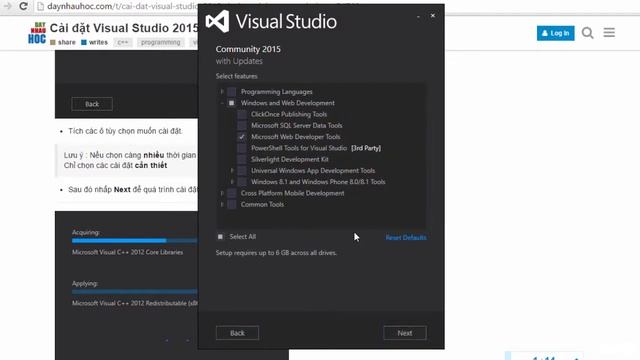Click the "Community 2015" heading
640x360 pixels.
coord(248,49)
